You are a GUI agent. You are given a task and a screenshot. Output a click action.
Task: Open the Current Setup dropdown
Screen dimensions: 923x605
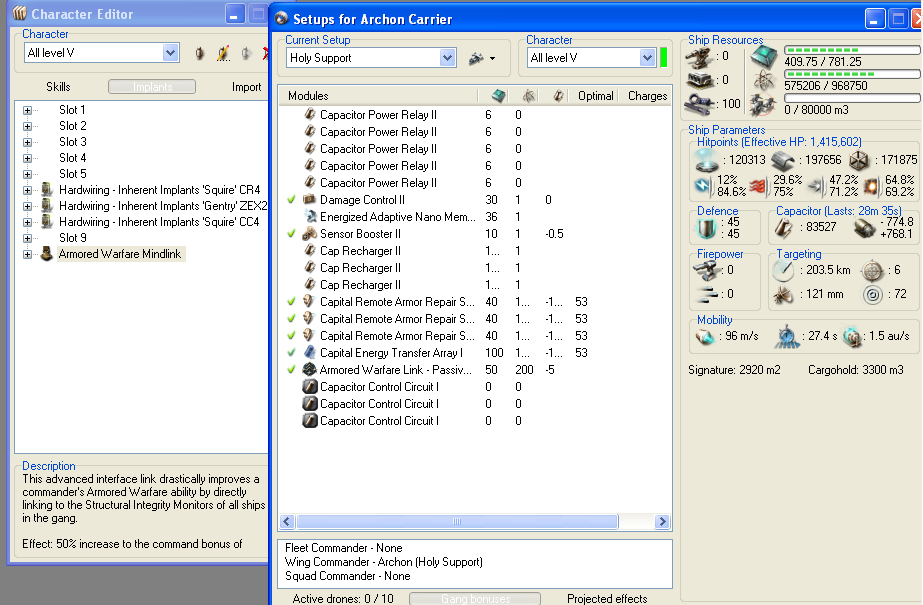click(x=447, y=58)
